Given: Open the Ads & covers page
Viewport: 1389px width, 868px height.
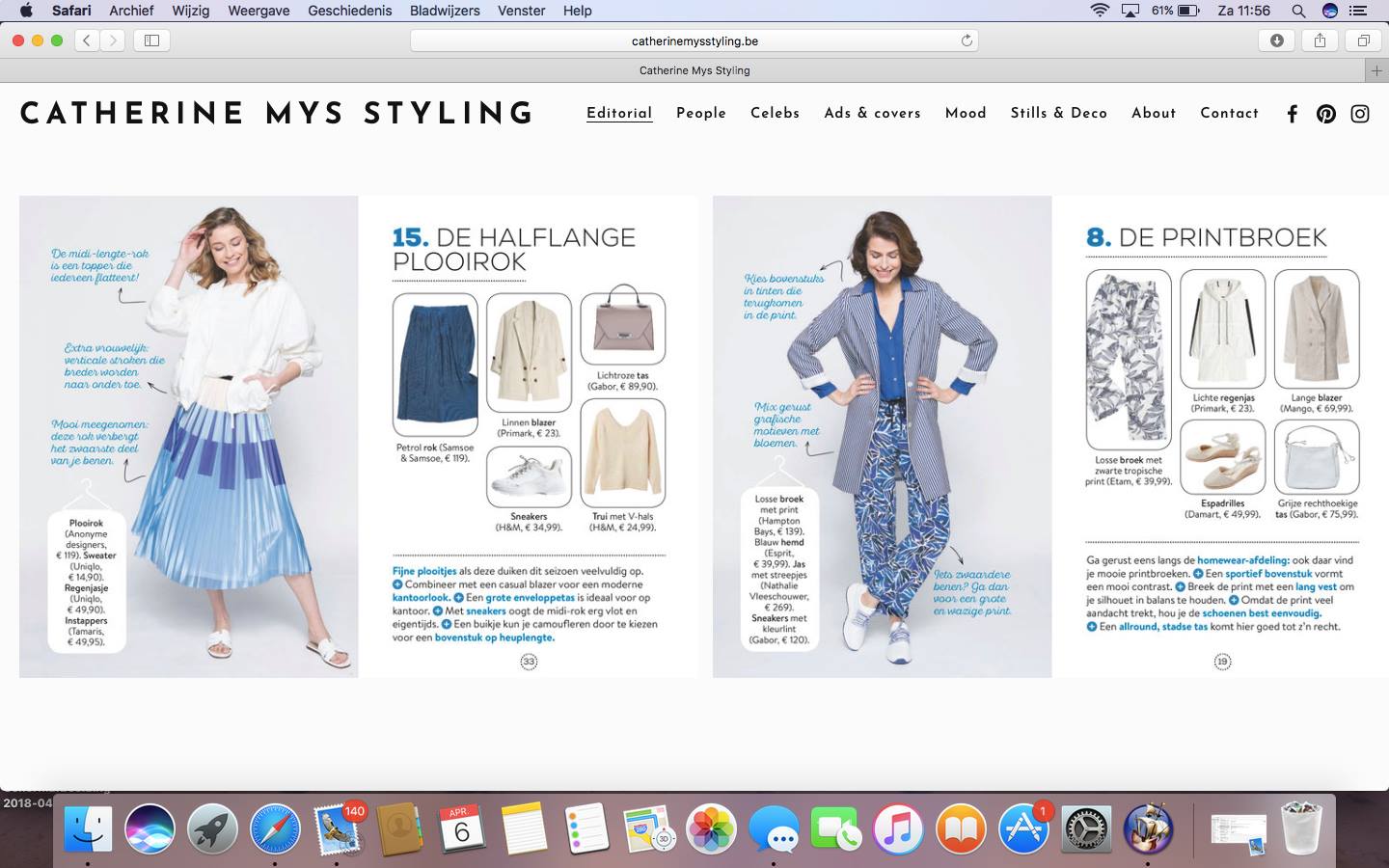Looking at the screenshot, I should click(873, 113).
